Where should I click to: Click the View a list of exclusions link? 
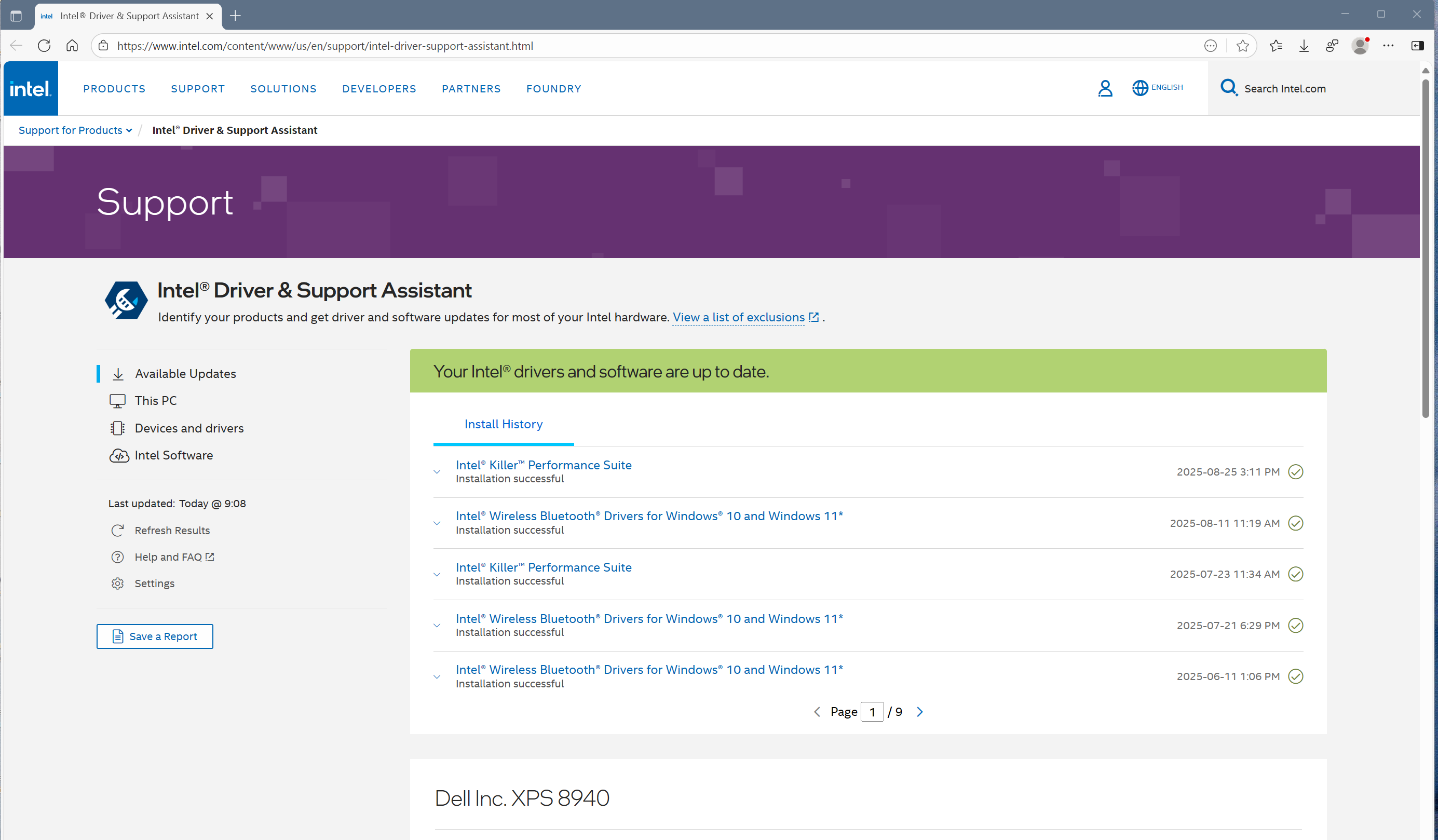click(739, 317)
